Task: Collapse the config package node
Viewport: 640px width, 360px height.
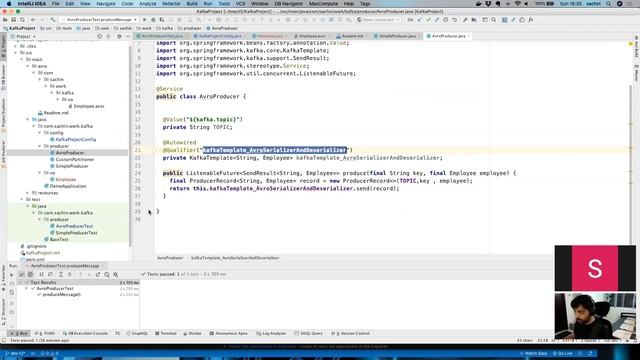Action: click(x=40, y=133)
